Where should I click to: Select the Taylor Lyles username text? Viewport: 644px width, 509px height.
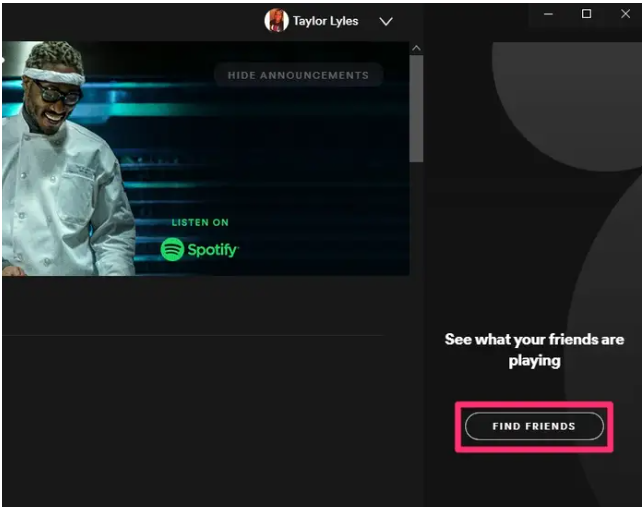pyautogui.click(x=325, y=21)
